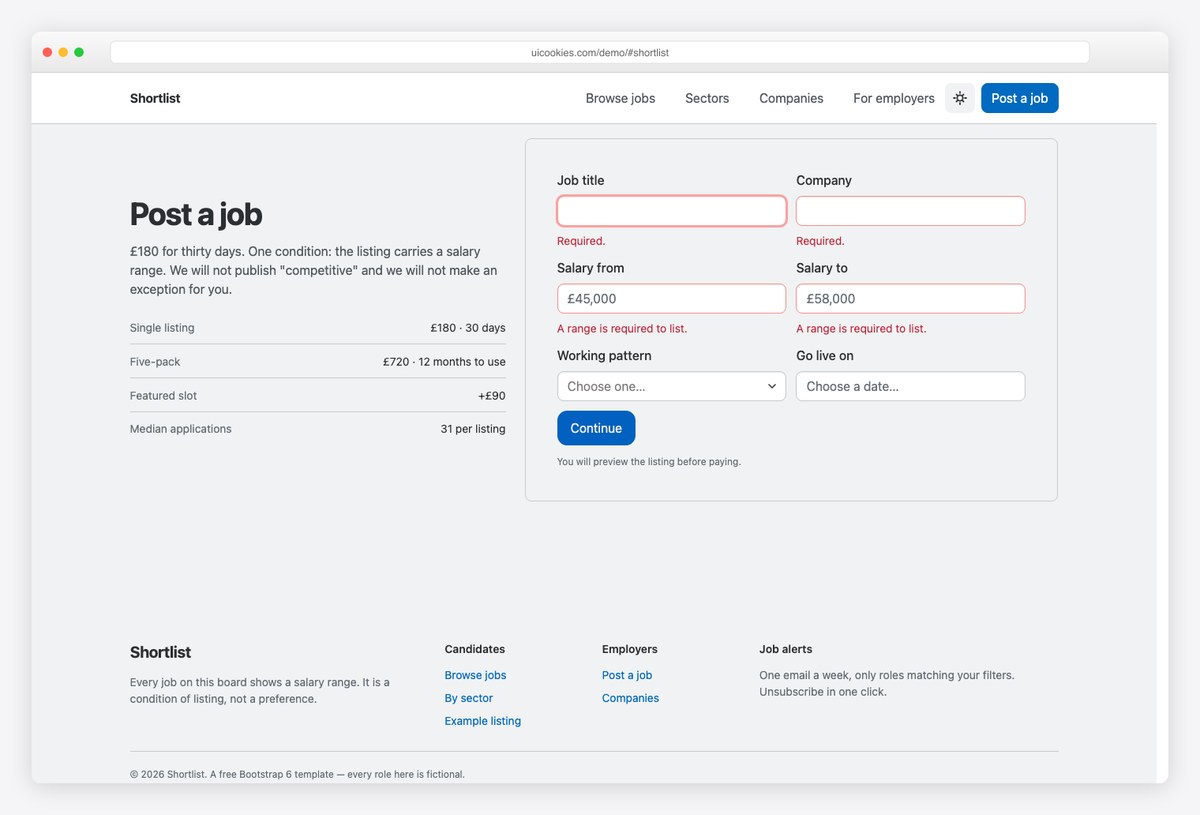The image size is (1200, 815).
Task: Open the For employers nav item
Action: 894,98
